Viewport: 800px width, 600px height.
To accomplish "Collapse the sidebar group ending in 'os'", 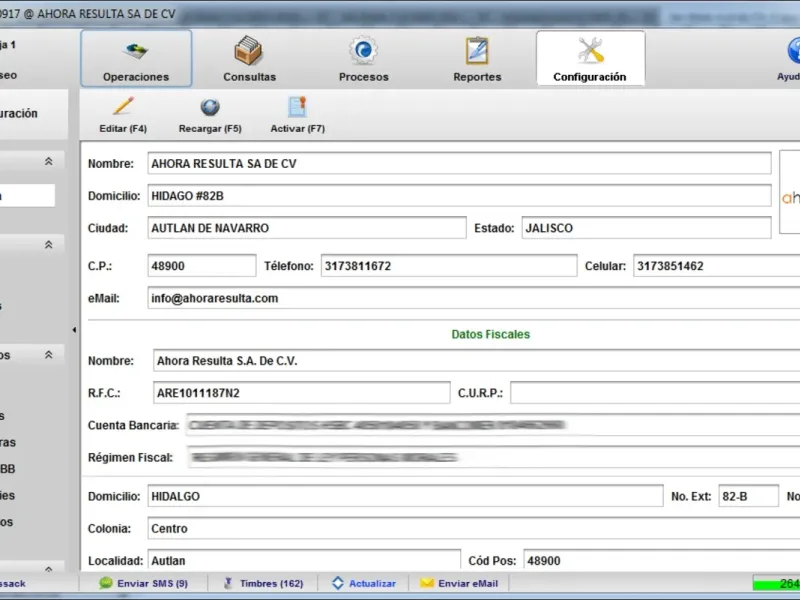I will point(48,354).
